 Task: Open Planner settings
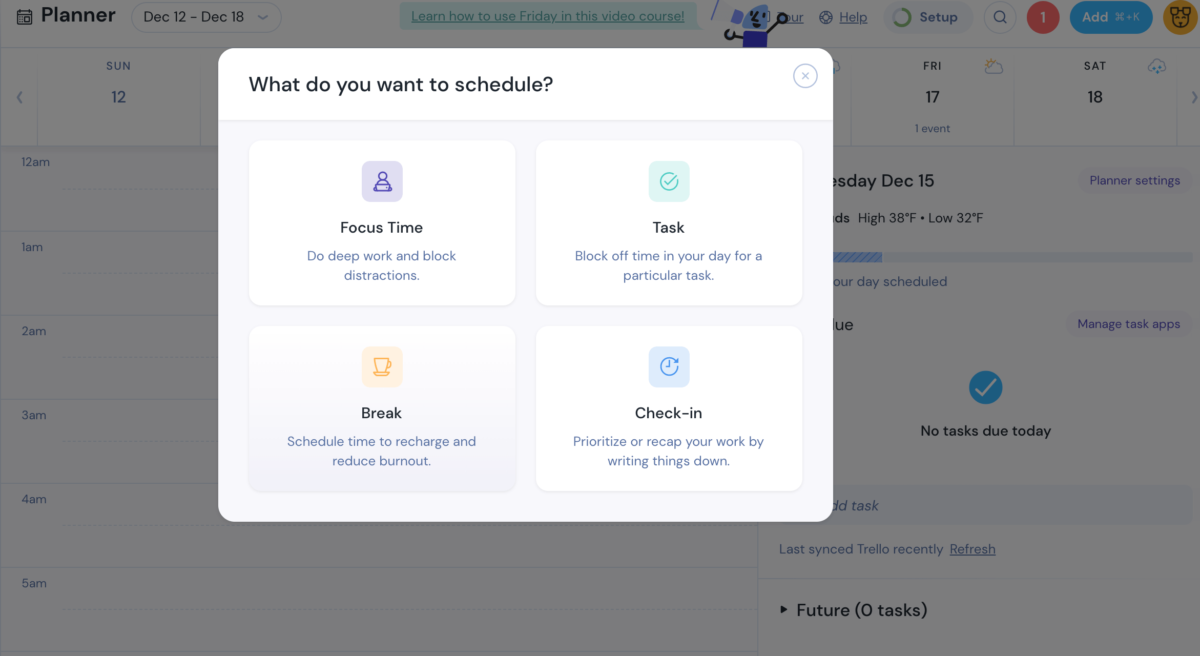pos(1135,180)
